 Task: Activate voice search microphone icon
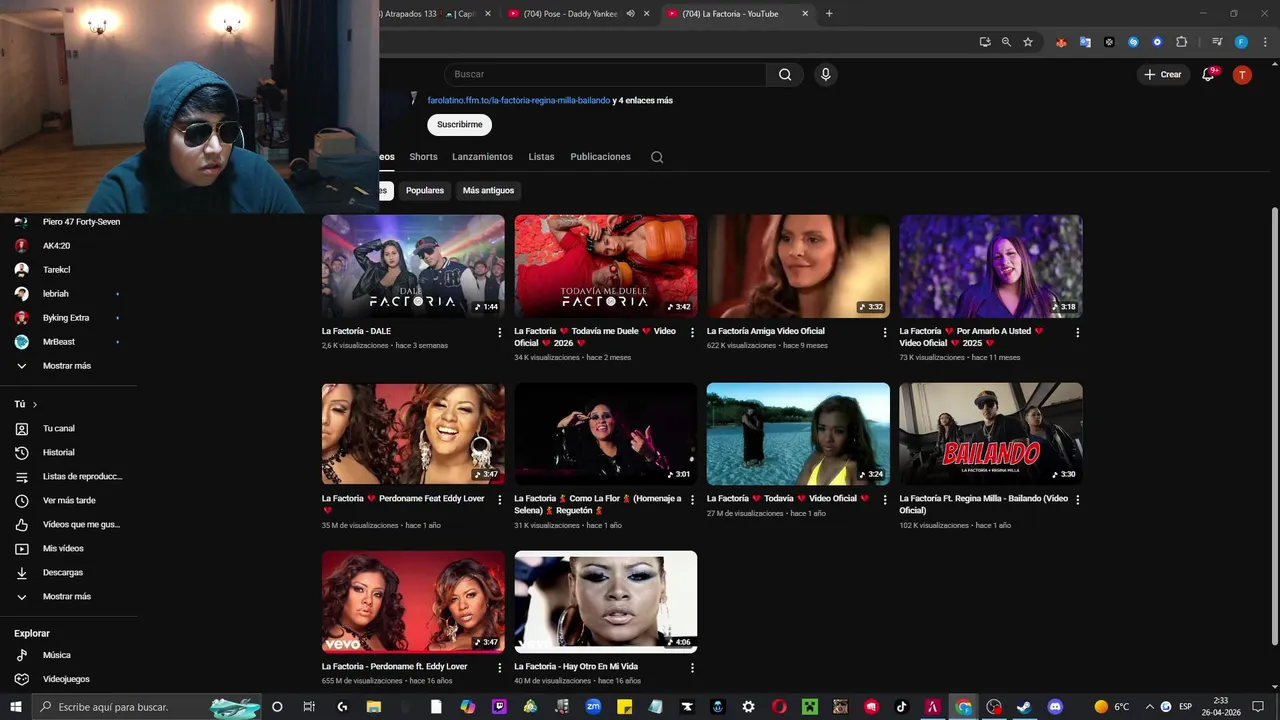click(x=825, y=74)
